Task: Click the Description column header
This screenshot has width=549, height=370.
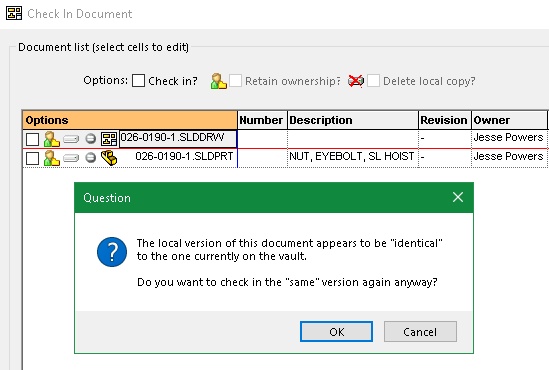Action: click(x=353, y=120)
